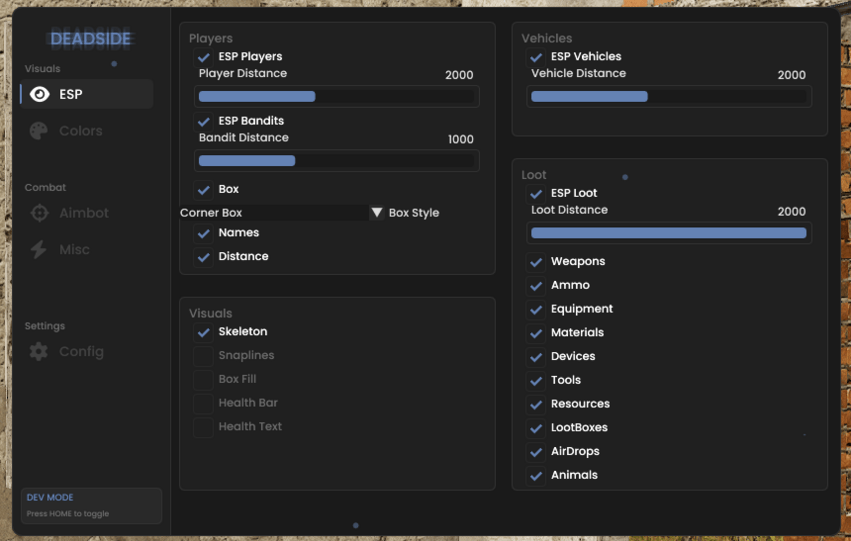Click the DEV MODE toggle box
The width and height of the screenshot is (851, 541).
click(91, 505)
